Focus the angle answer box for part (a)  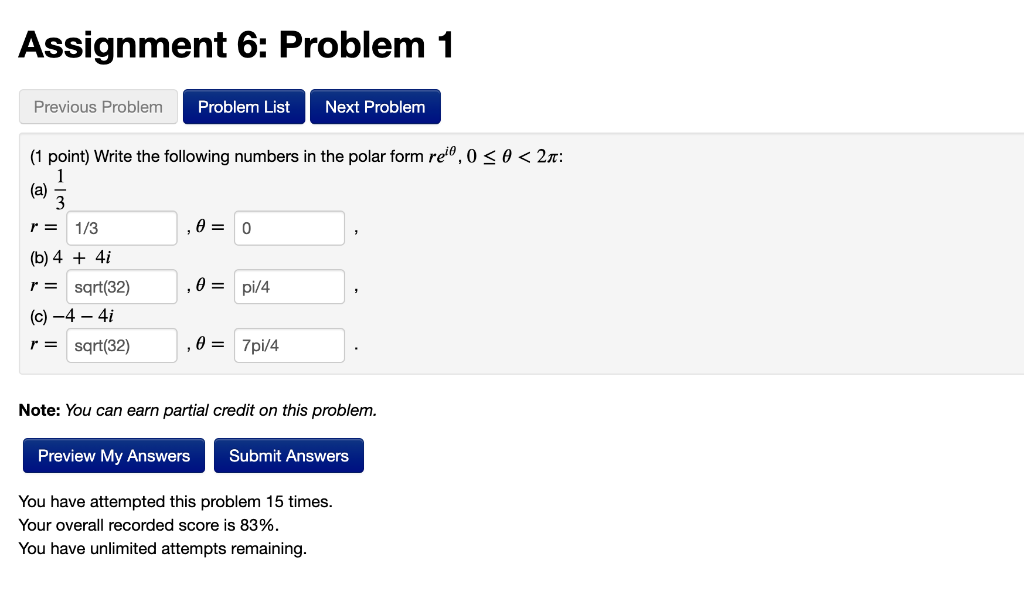coord(288,227)
